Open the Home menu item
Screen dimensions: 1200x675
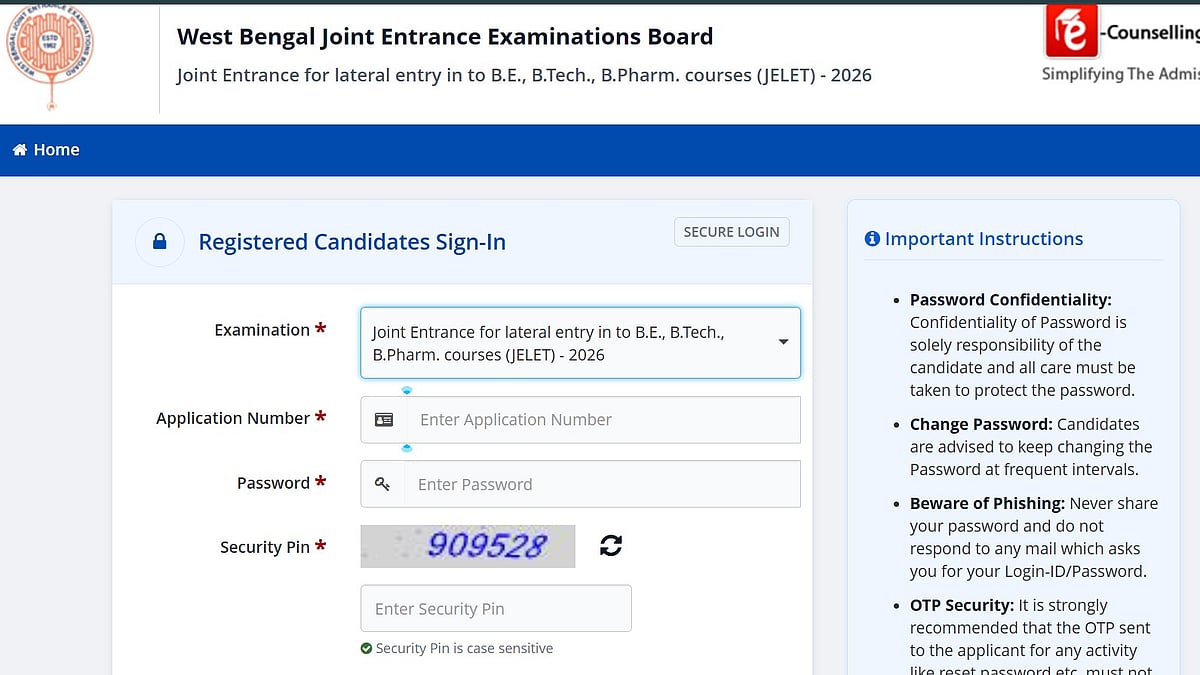56,150
